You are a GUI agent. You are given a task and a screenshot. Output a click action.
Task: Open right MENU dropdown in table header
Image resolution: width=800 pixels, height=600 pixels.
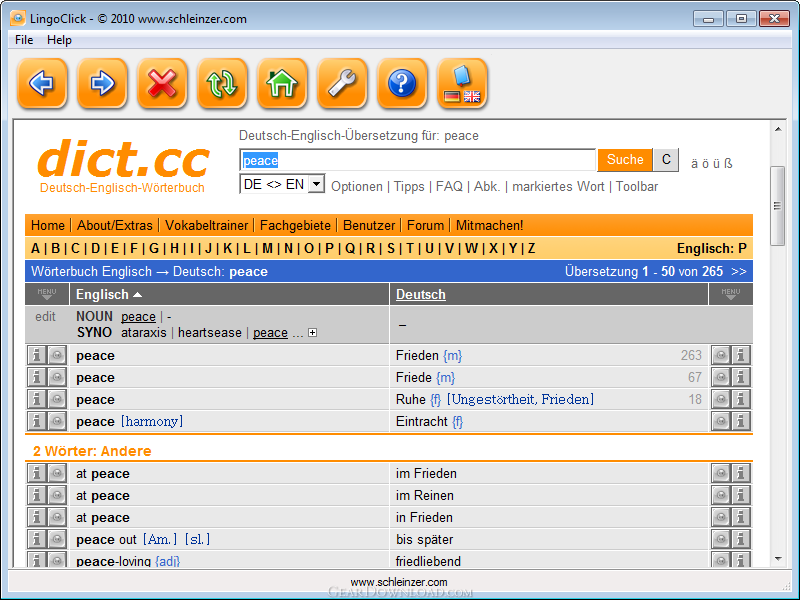tap(731, 294)
